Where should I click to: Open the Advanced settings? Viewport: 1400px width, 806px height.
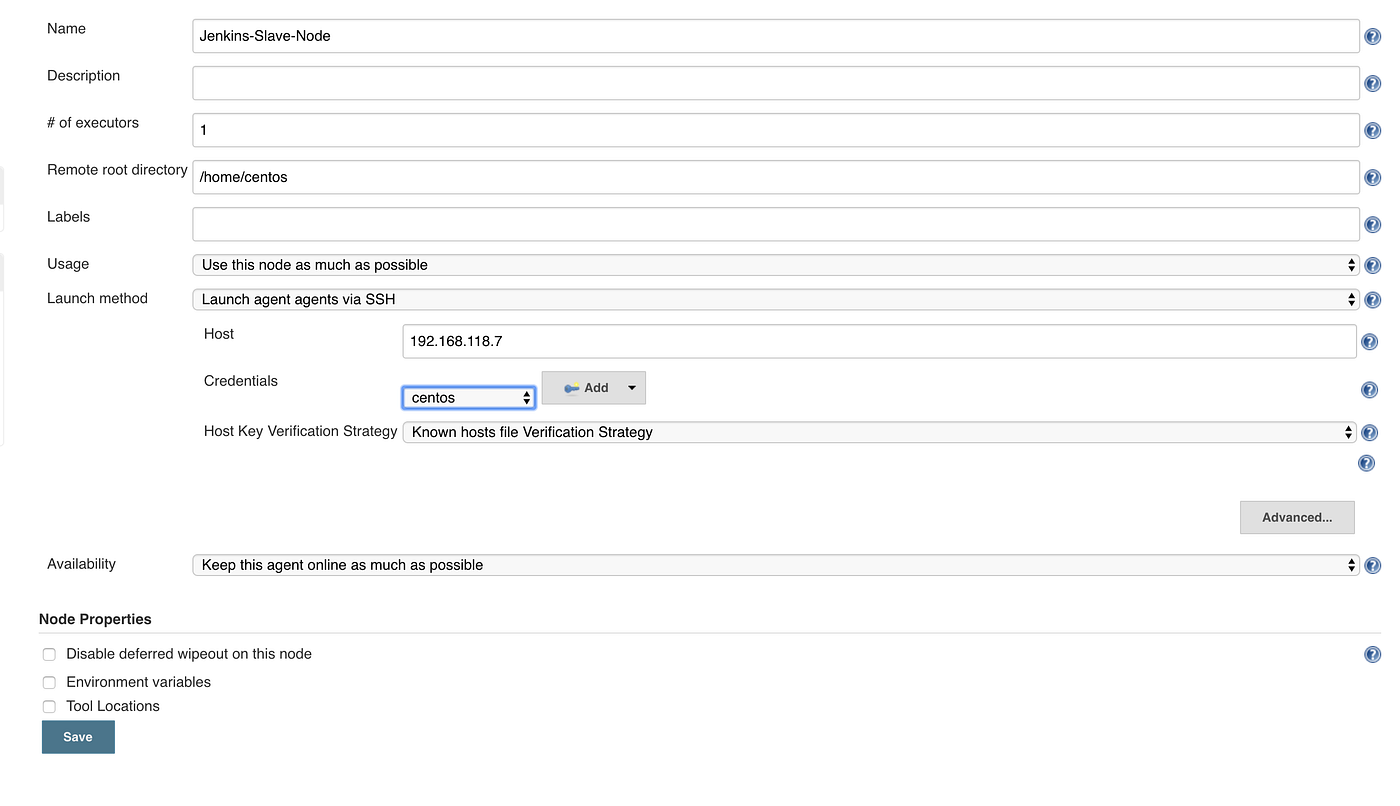(1297, 517)
